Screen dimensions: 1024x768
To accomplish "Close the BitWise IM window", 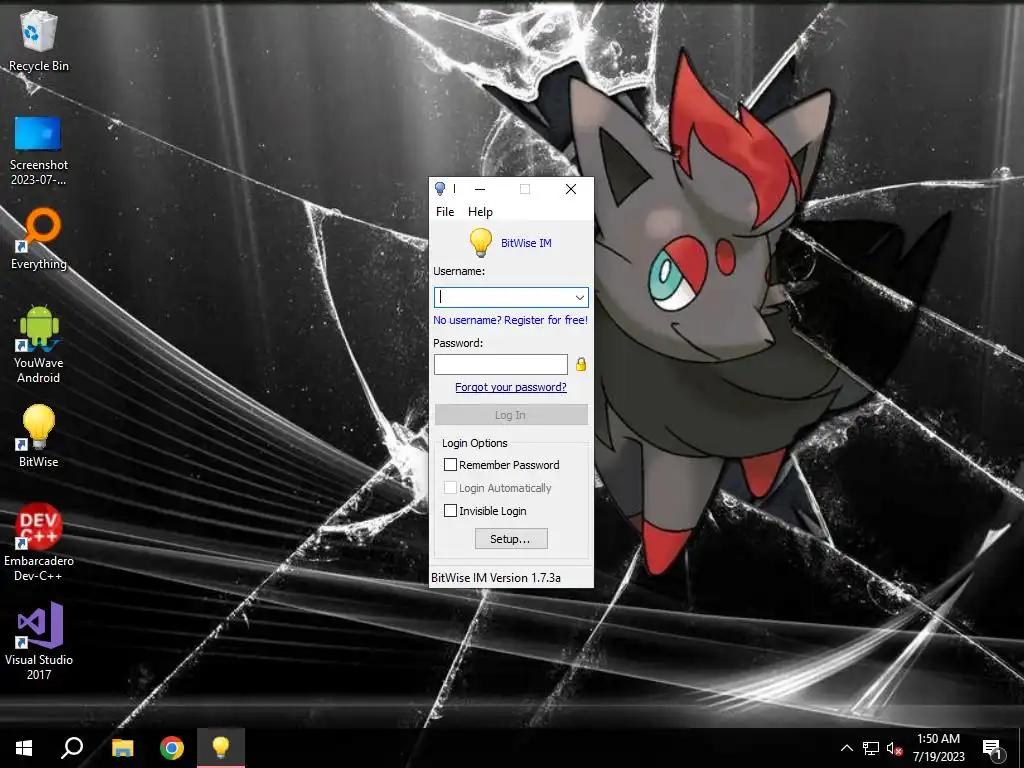I will click(571, 189).
